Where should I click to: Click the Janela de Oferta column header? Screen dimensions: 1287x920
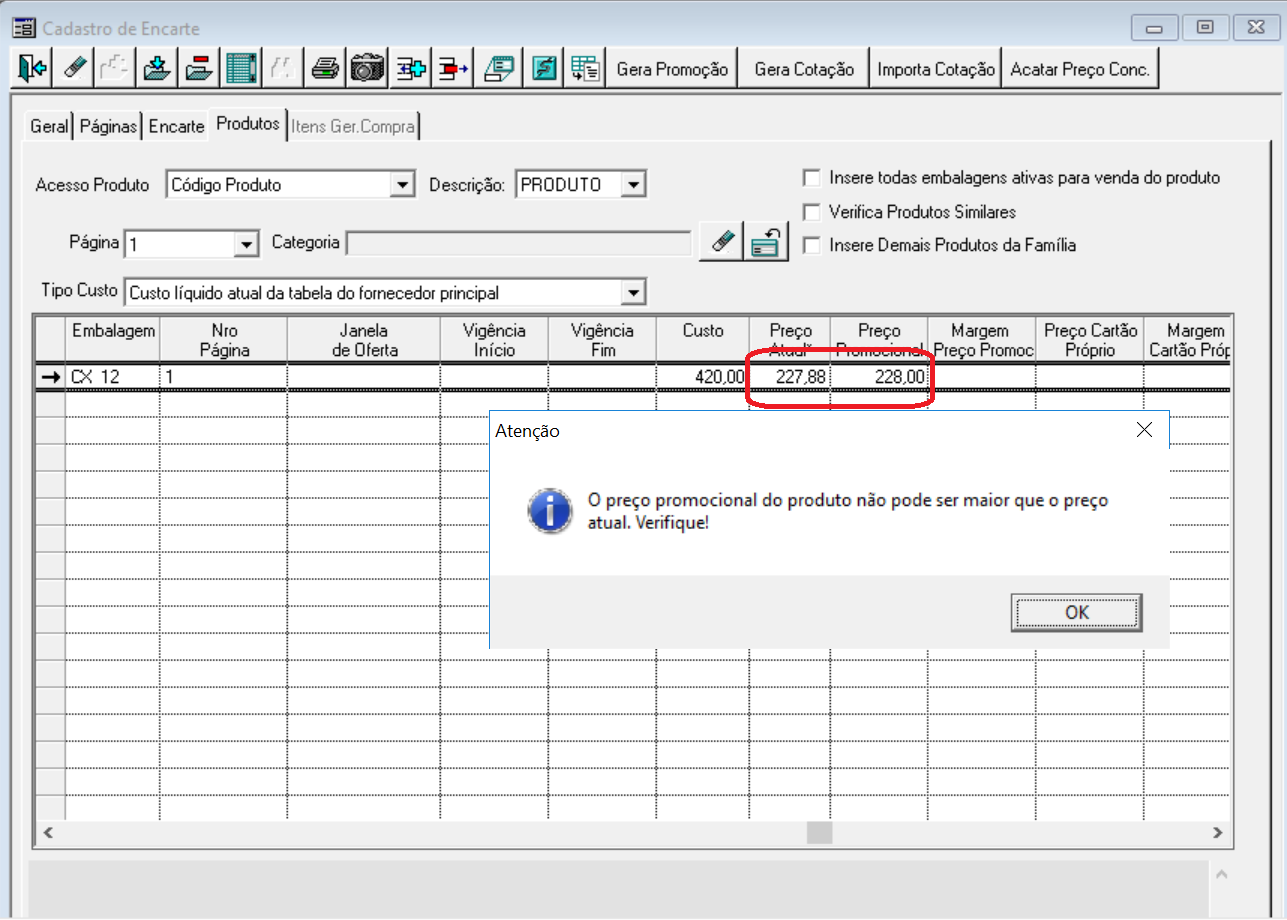click(x=364, y=340)
